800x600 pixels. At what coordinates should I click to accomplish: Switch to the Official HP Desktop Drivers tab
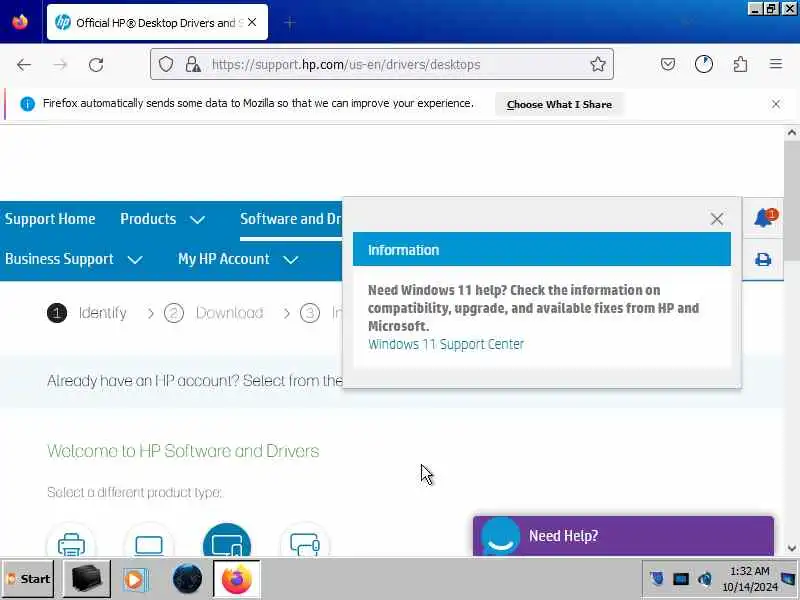click(157, 22)
